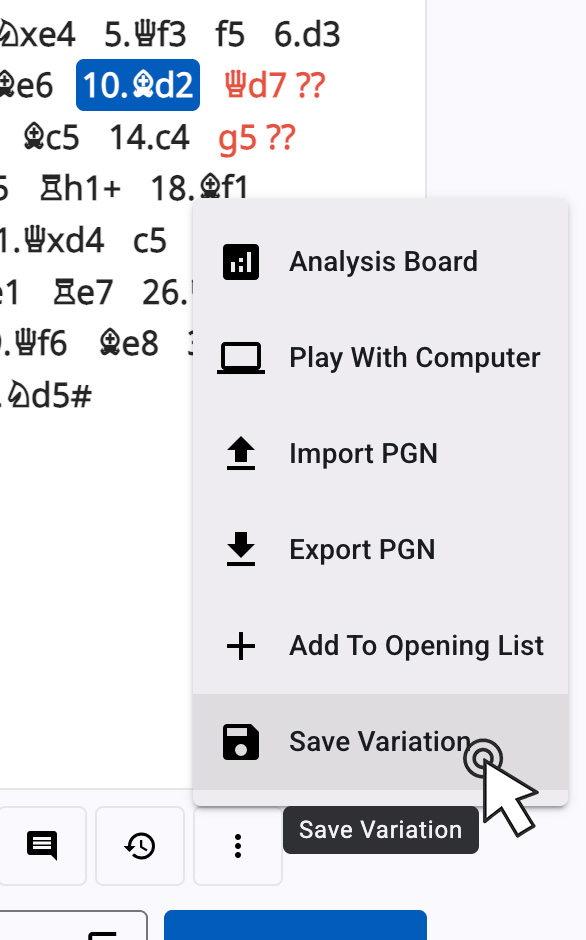The width and height of the screenshot is (586, 940).
Task: Select the highlighted move 10.Bd2
Action: pos(137,85)
